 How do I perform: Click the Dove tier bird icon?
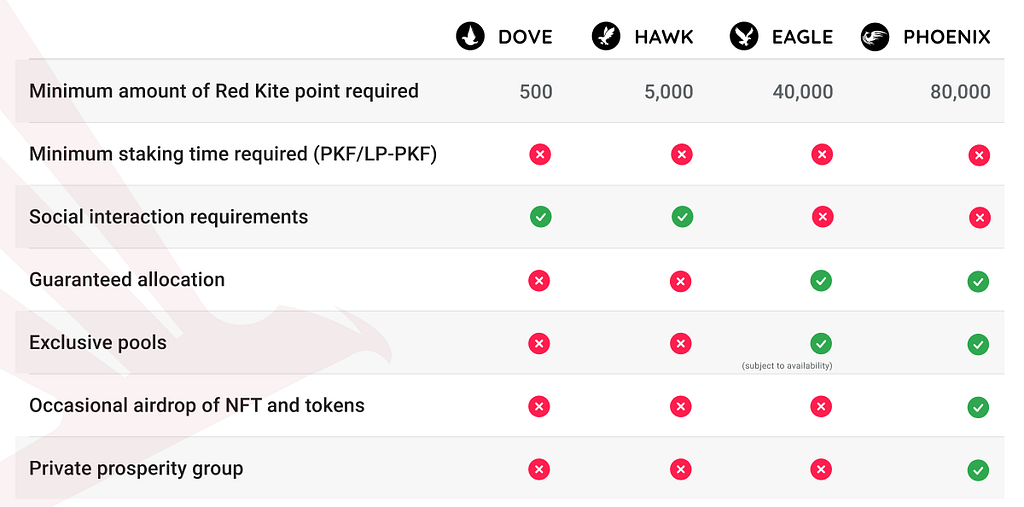point(470,36)
